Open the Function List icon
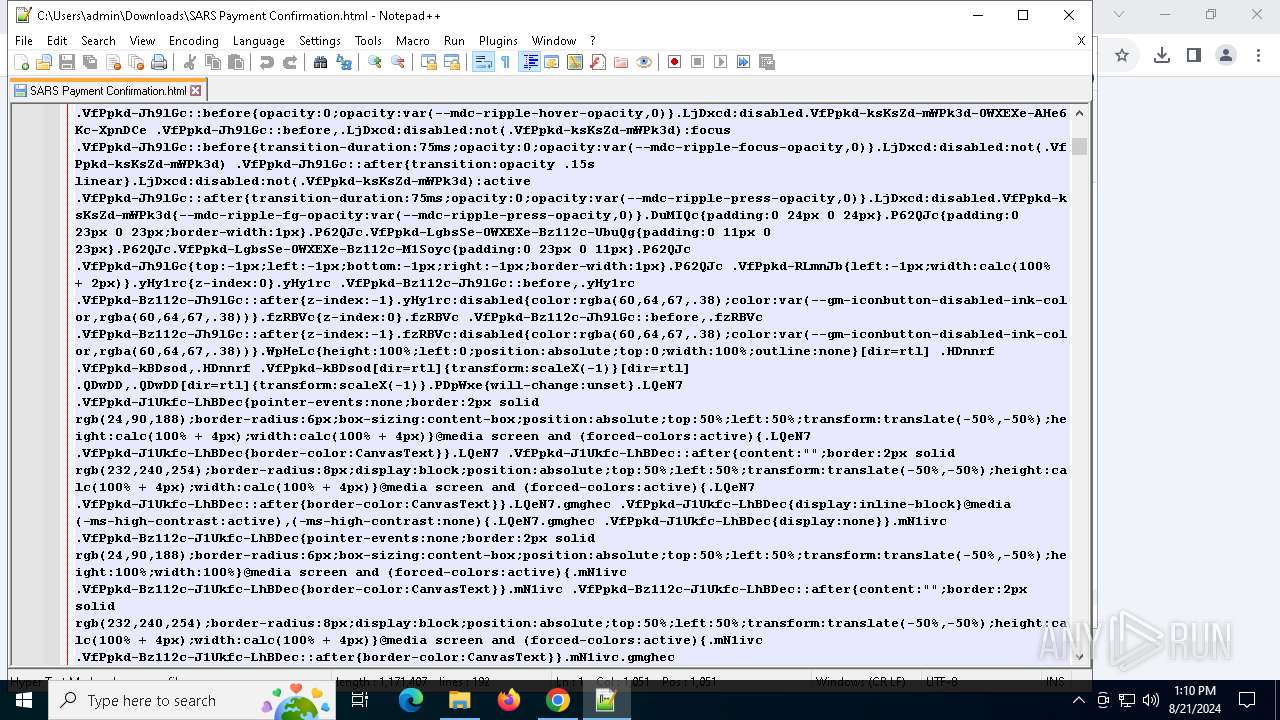The image size is (1280, 720). (598, 62)
